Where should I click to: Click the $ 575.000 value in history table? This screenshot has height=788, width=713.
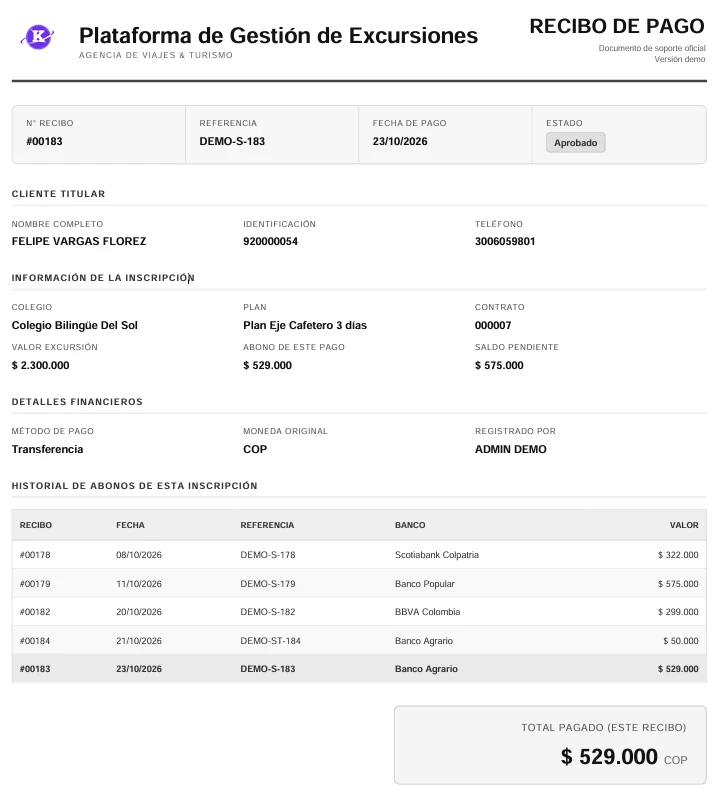(x=678, y=584)
